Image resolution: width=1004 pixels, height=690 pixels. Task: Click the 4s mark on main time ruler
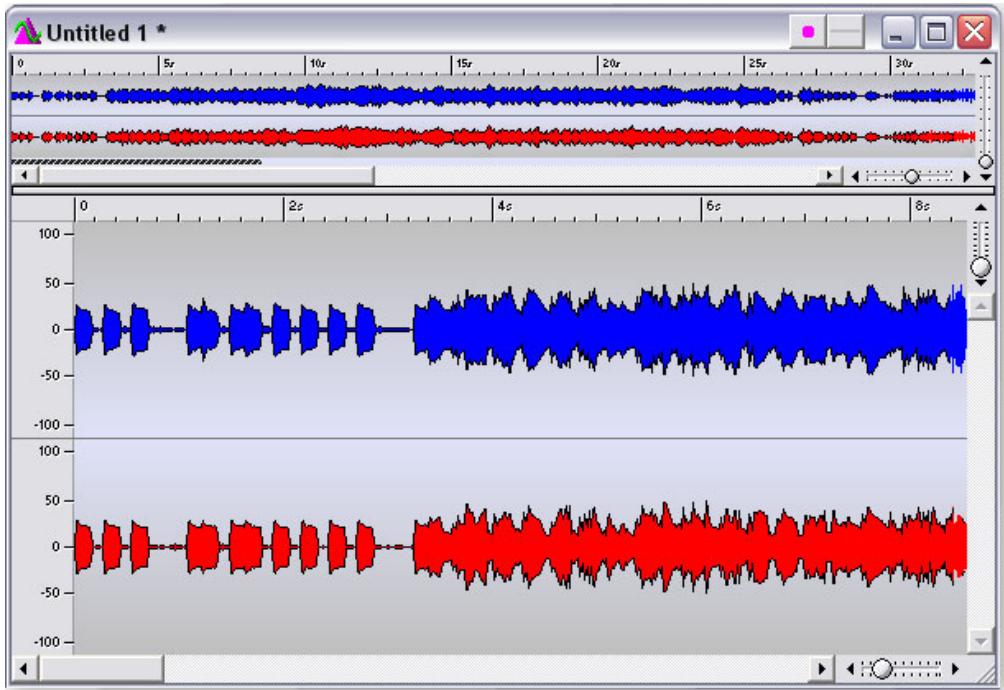pos(495,207)
